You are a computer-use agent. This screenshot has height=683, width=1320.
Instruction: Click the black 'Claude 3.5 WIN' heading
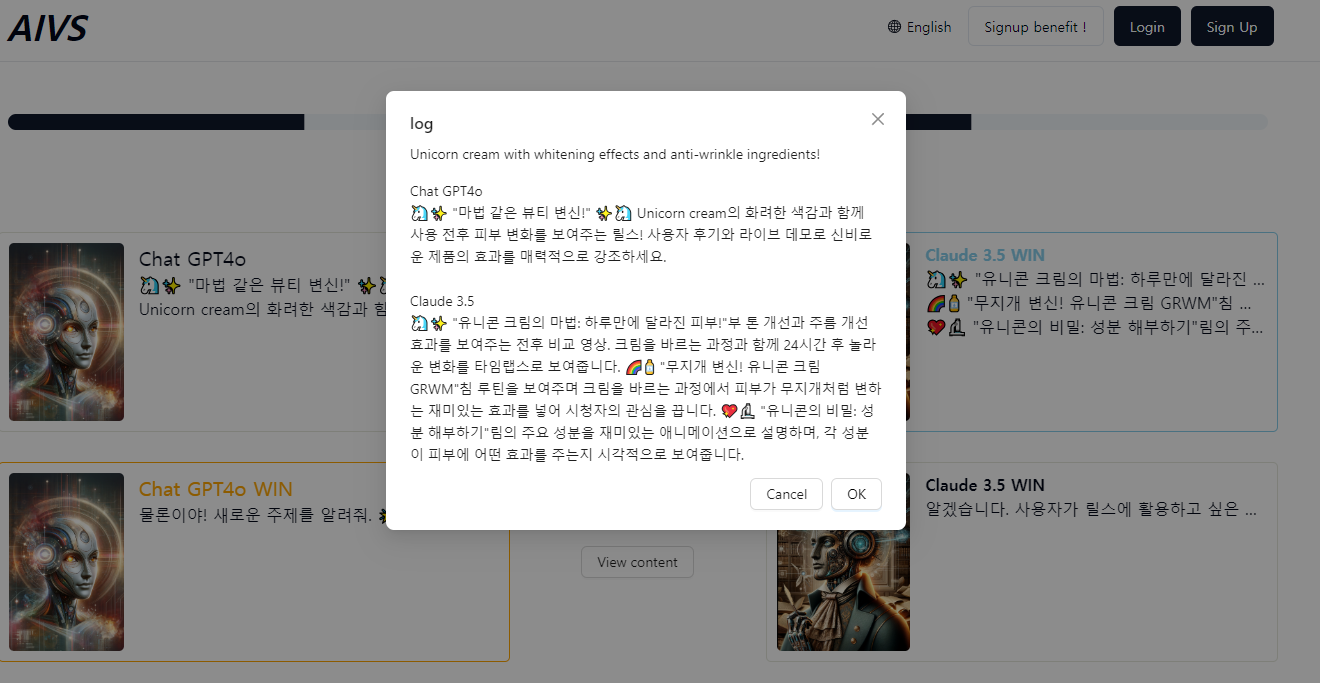(985, 485)
